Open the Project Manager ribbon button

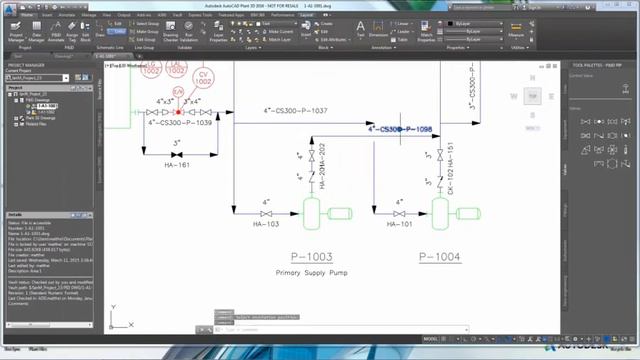tap(16, 31)
